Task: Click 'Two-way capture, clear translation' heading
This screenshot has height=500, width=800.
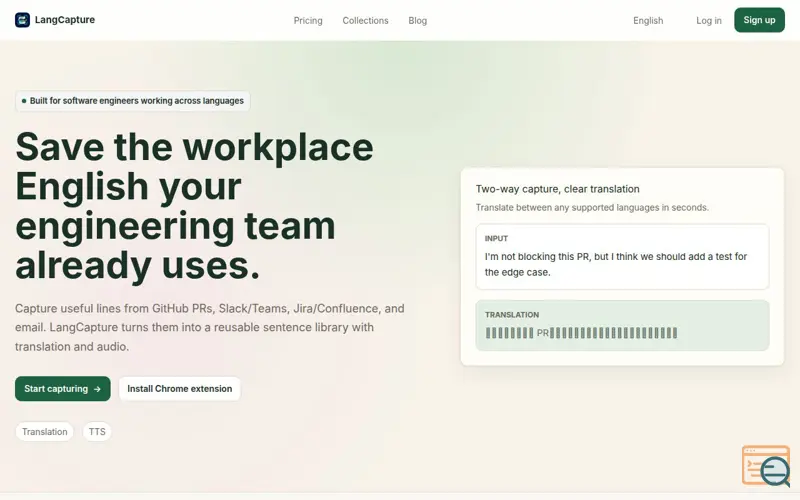Action: click(557, 189)
